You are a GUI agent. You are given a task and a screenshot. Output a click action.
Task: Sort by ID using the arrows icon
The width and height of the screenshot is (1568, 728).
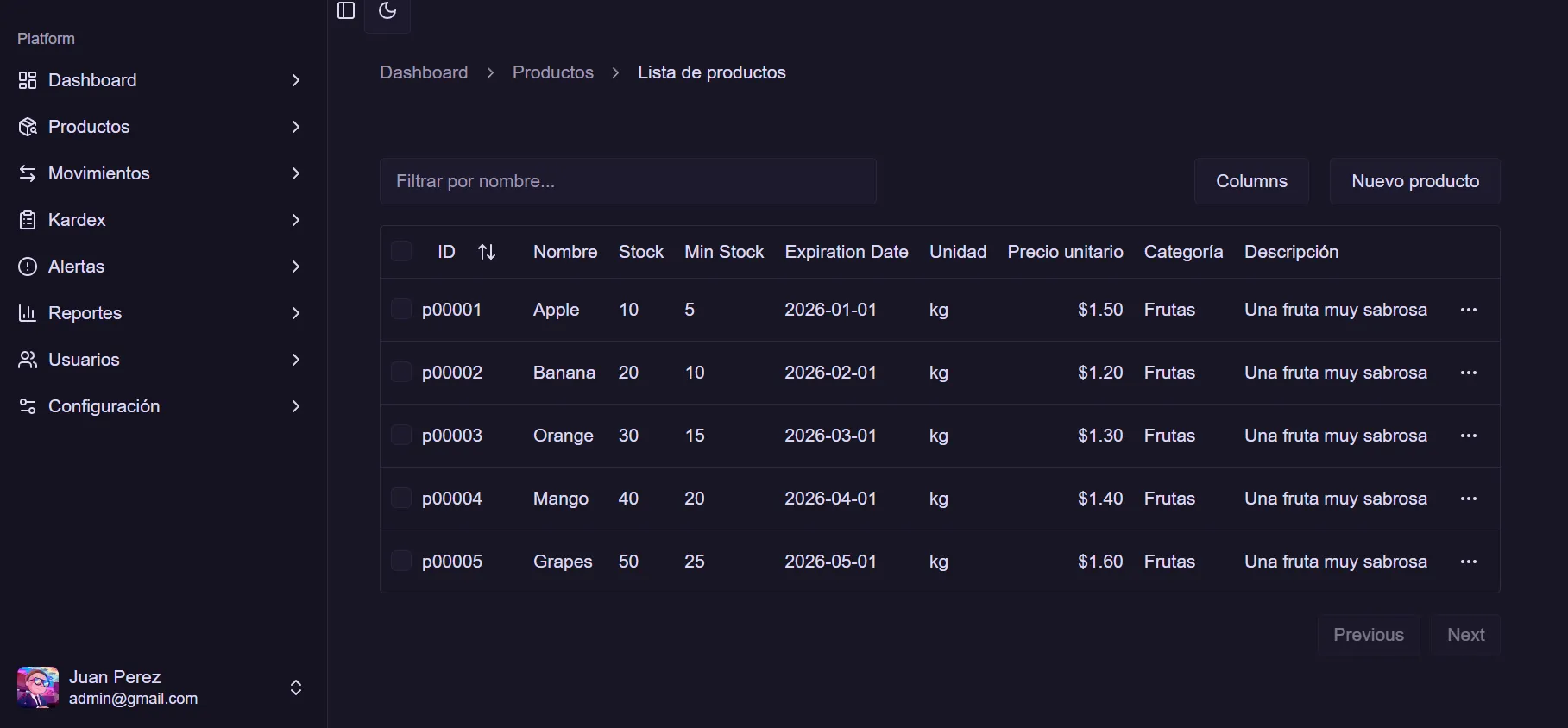(x=487, y=252)
